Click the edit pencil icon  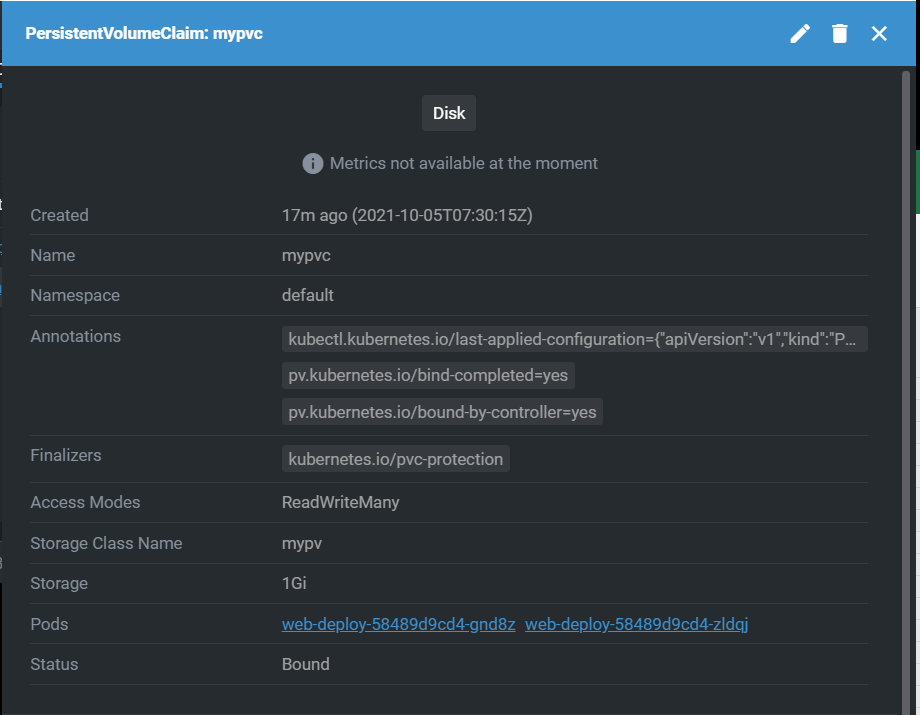(x=800, y=34)
